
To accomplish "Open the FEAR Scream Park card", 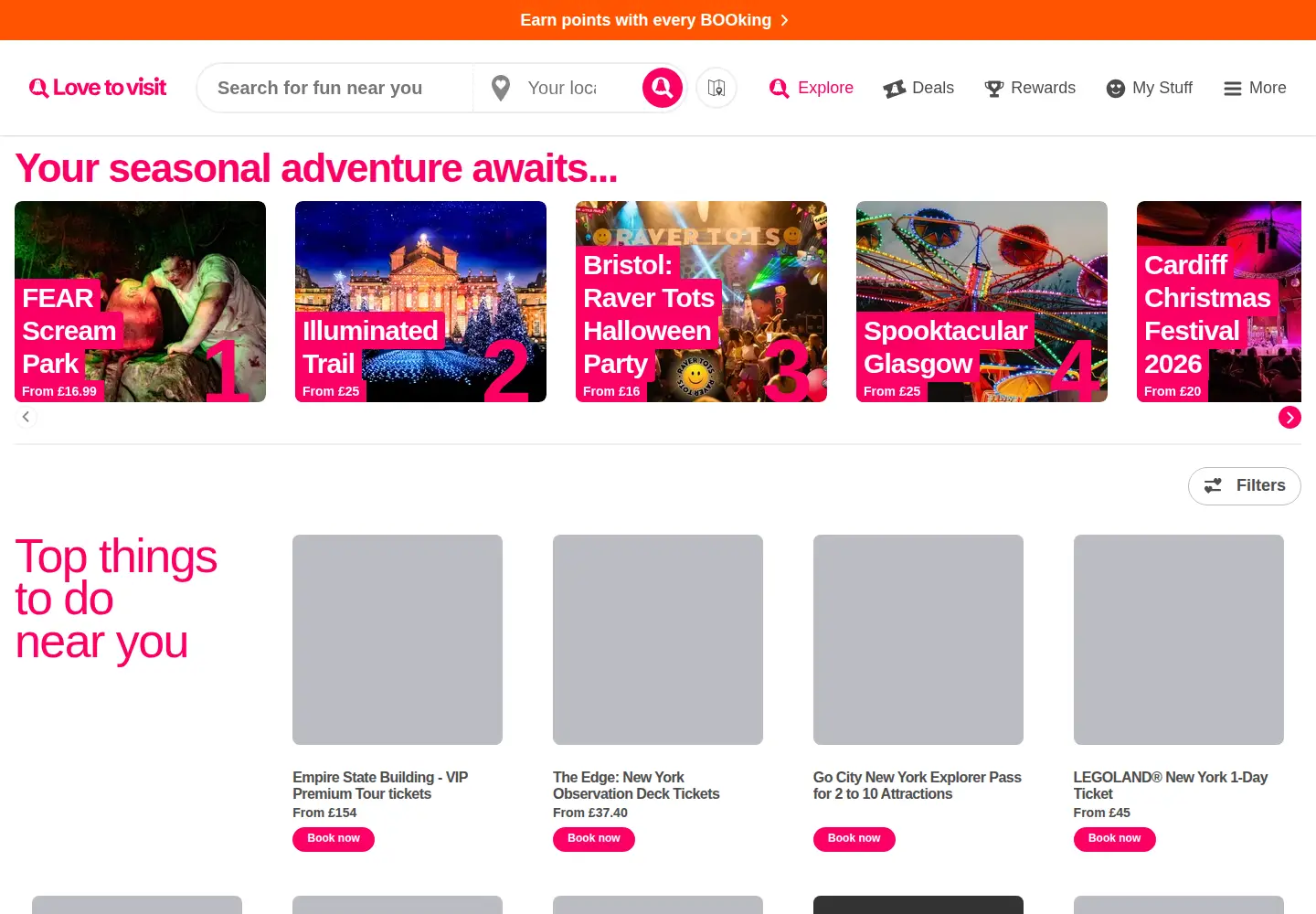I will 140,302.
